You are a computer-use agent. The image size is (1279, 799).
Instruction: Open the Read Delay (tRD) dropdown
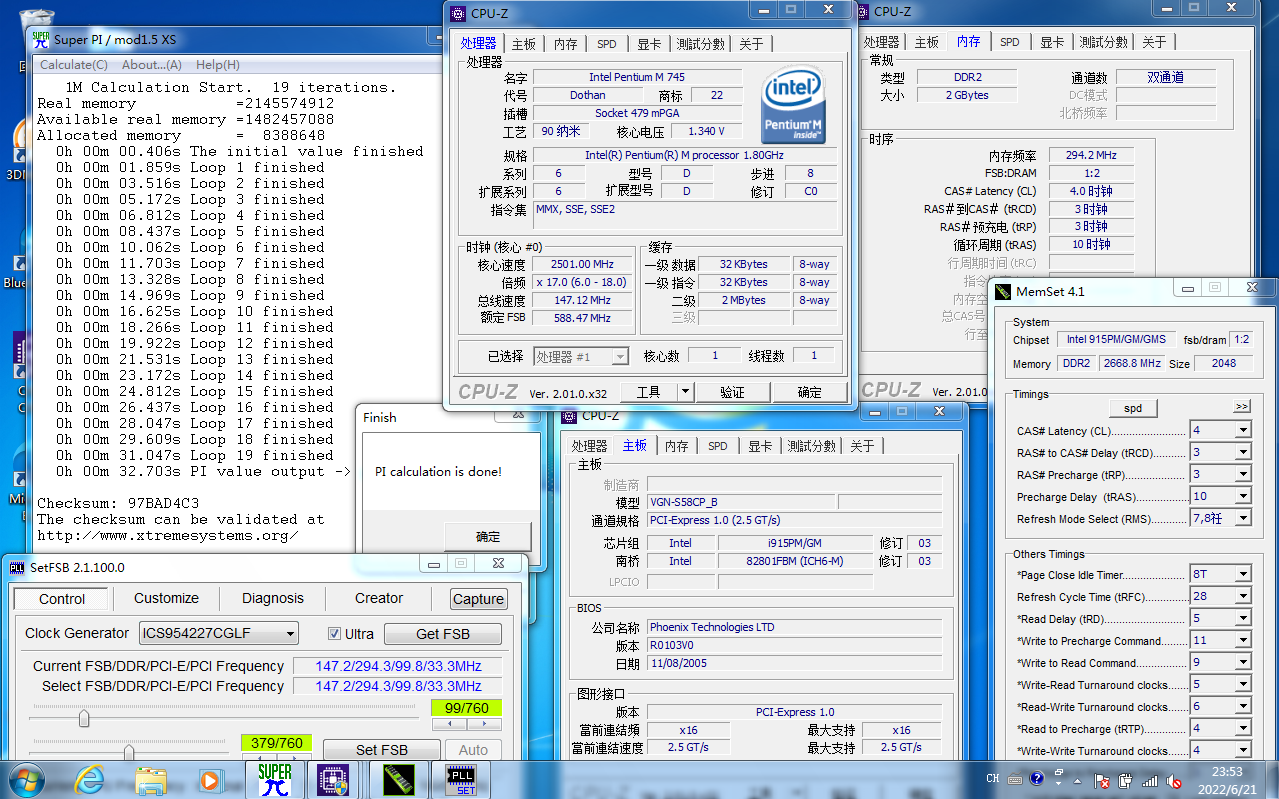[1243, 619]
